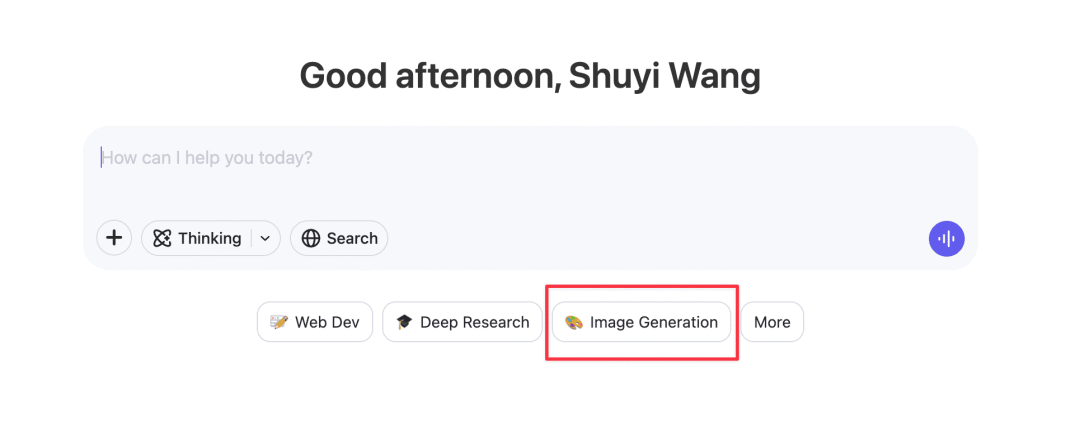Screen dimensions: 1080x435
Task: Enable the Search toggle
Action: click(339, 238)
